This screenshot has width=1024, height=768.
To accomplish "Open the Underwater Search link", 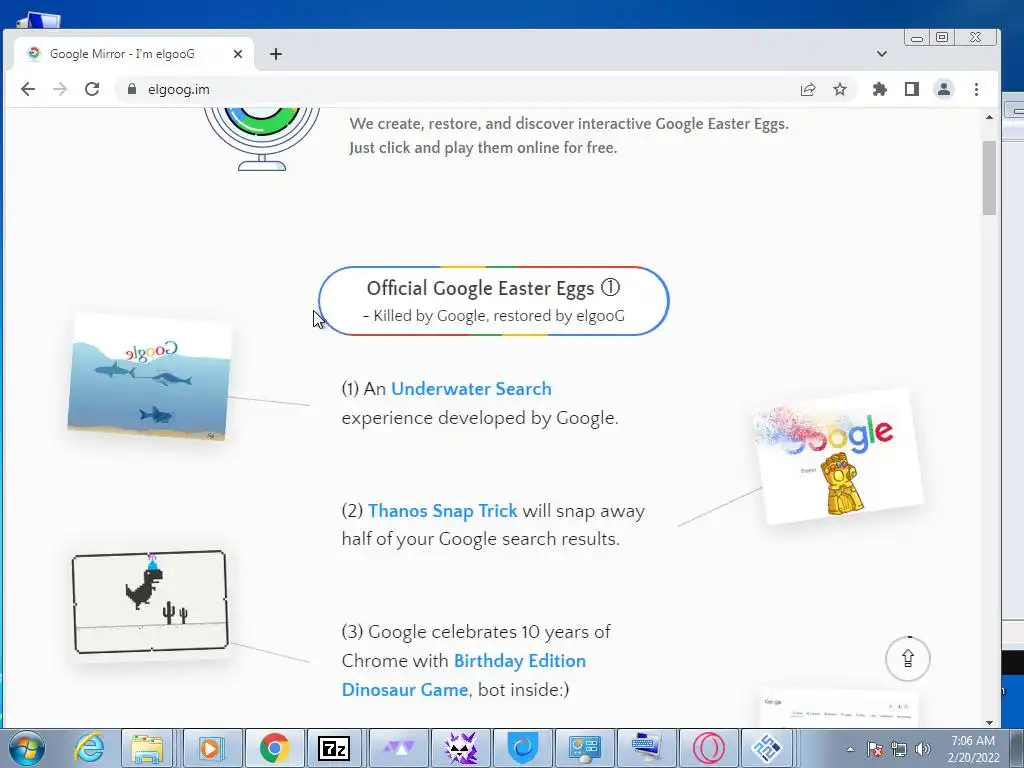I will tap(471, 389).
